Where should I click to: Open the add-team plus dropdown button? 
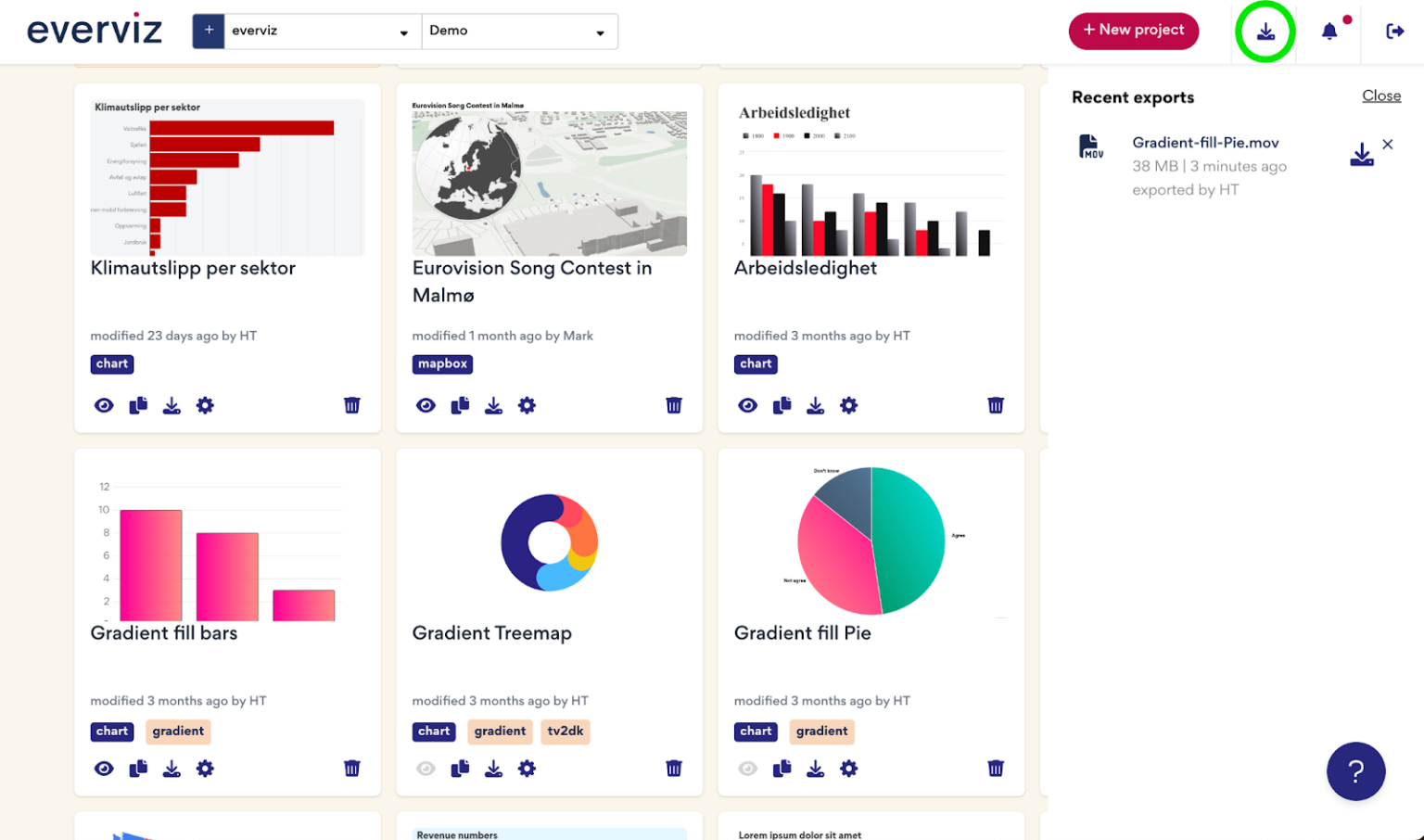pyautogui.click(x=208, y=31)
